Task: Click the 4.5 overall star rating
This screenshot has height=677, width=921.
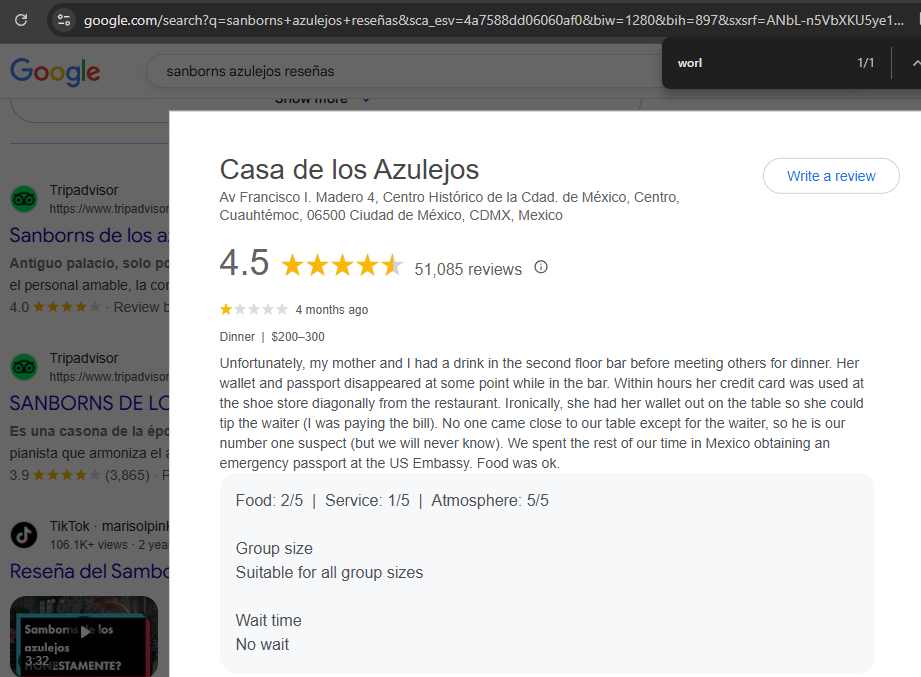Action: pyautogui.click(x=342, y=265)
